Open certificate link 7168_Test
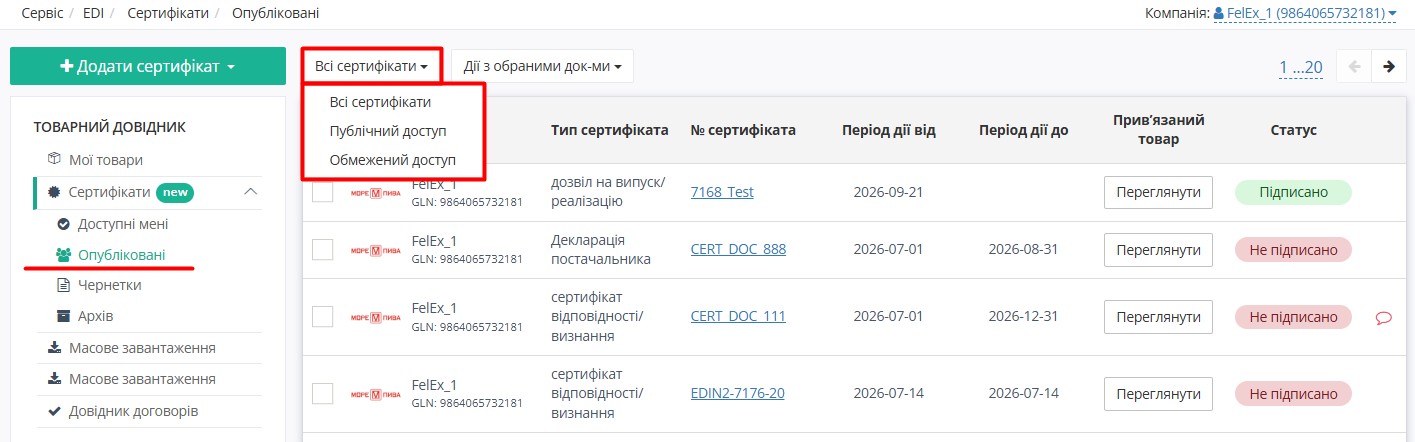The image size is (1415, 442). 722,192
